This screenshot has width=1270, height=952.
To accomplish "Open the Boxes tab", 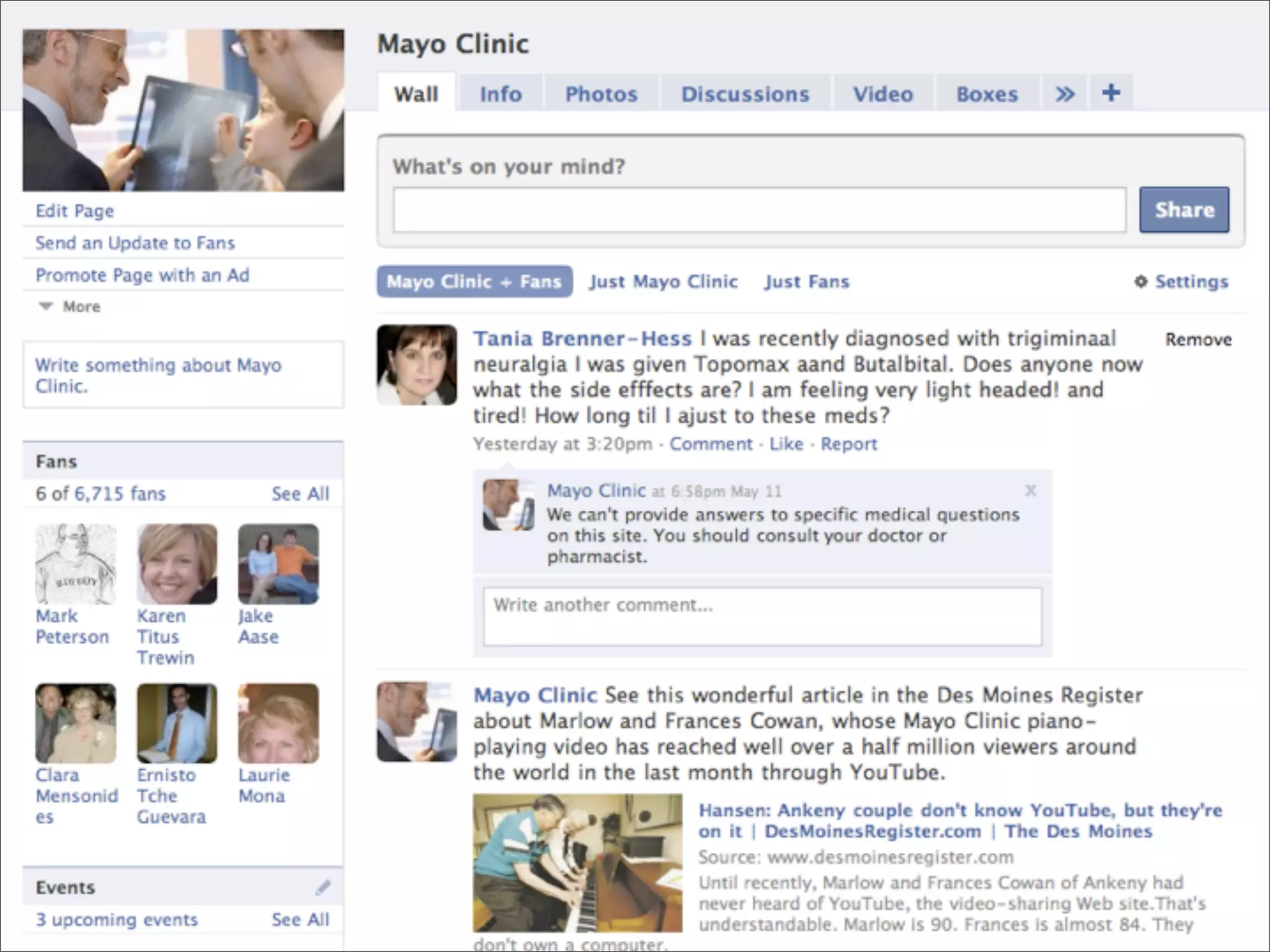I will click(987, 94).
